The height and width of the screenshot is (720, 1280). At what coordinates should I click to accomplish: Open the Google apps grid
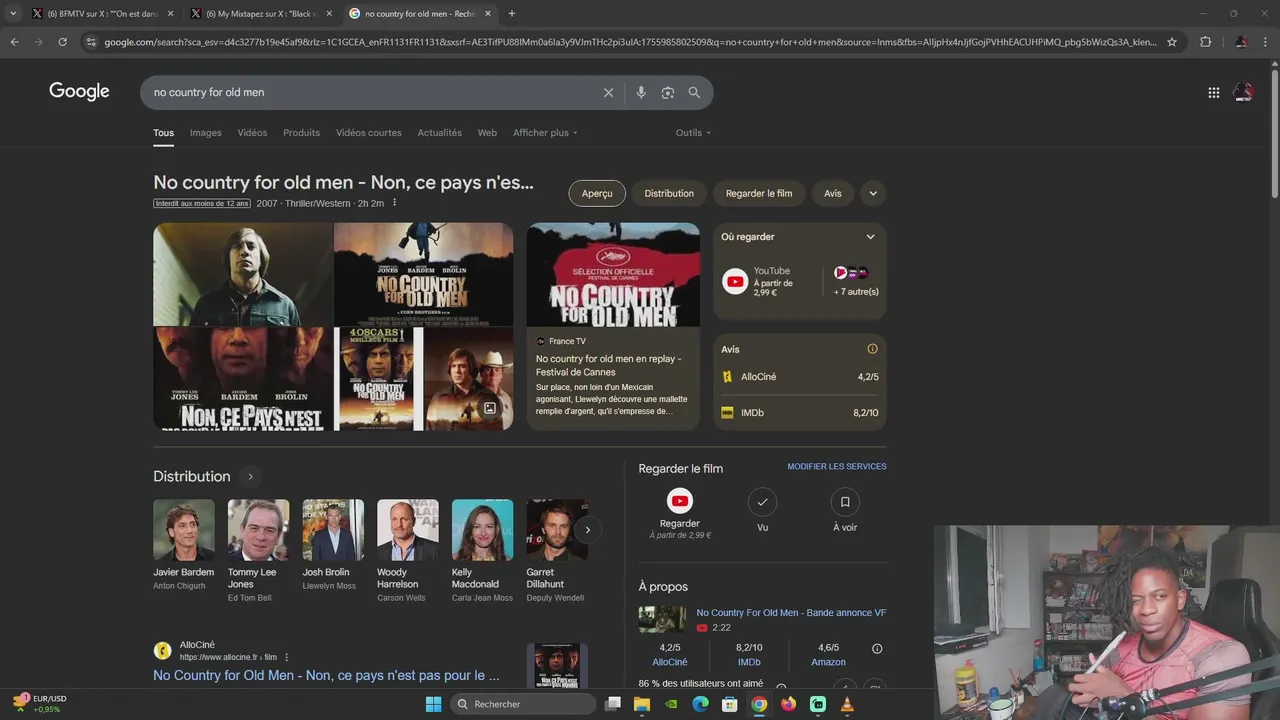(1213, 92)
